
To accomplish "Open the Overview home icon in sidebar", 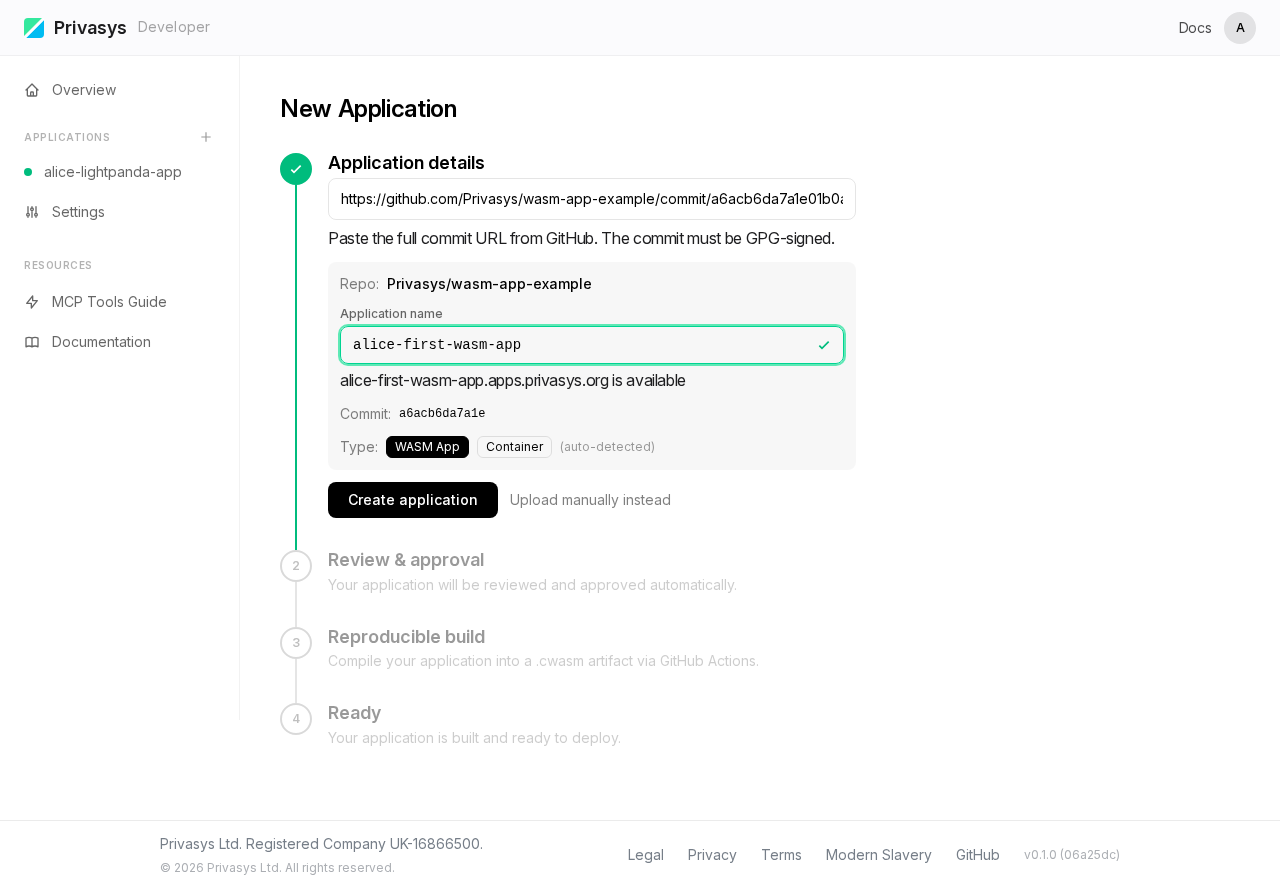I will [30, 90].
